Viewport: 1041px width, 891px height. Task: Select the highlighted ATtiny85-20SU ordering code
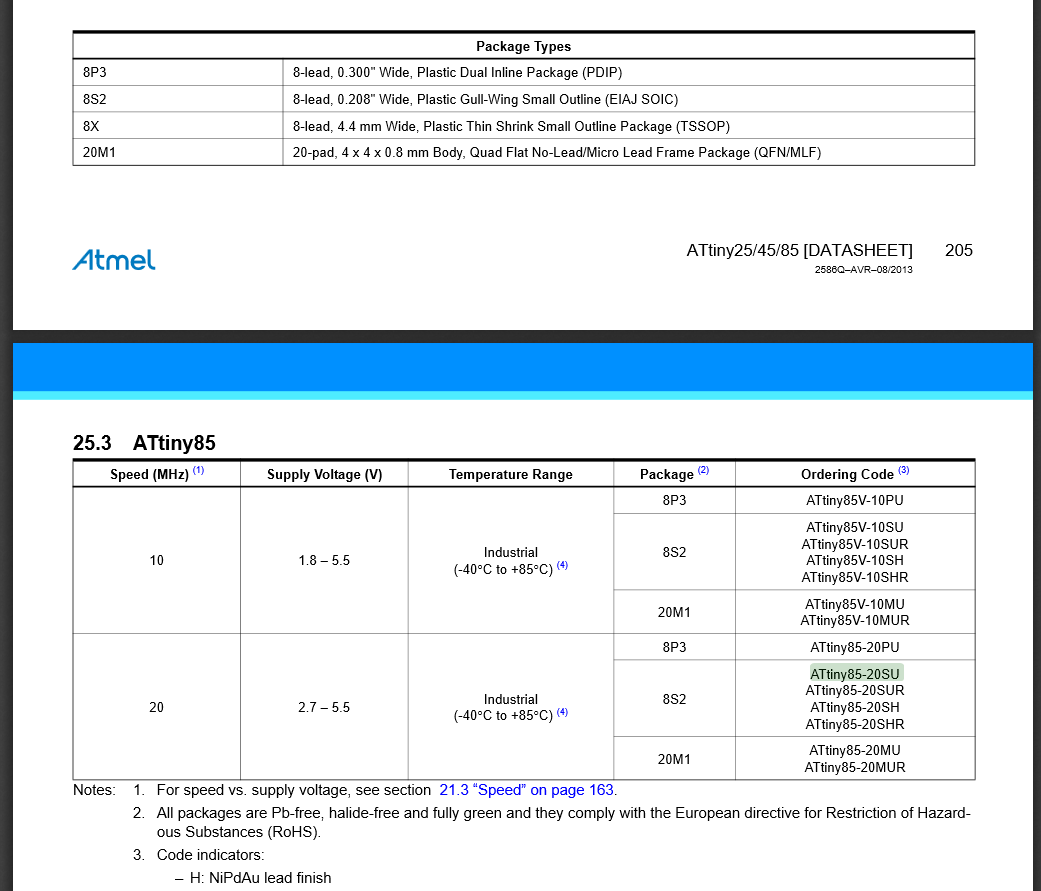coord(855,674)
